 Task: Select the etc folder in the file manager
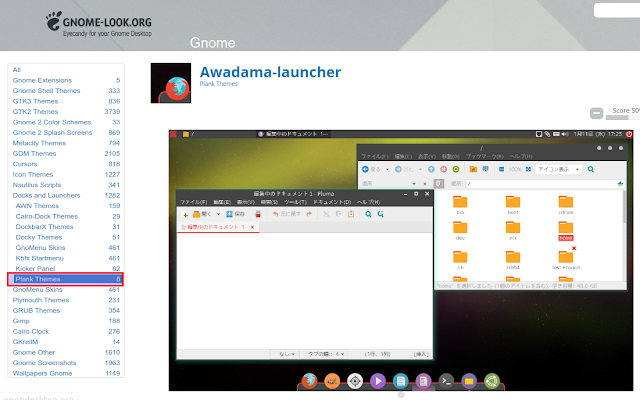tap(513, 231)
